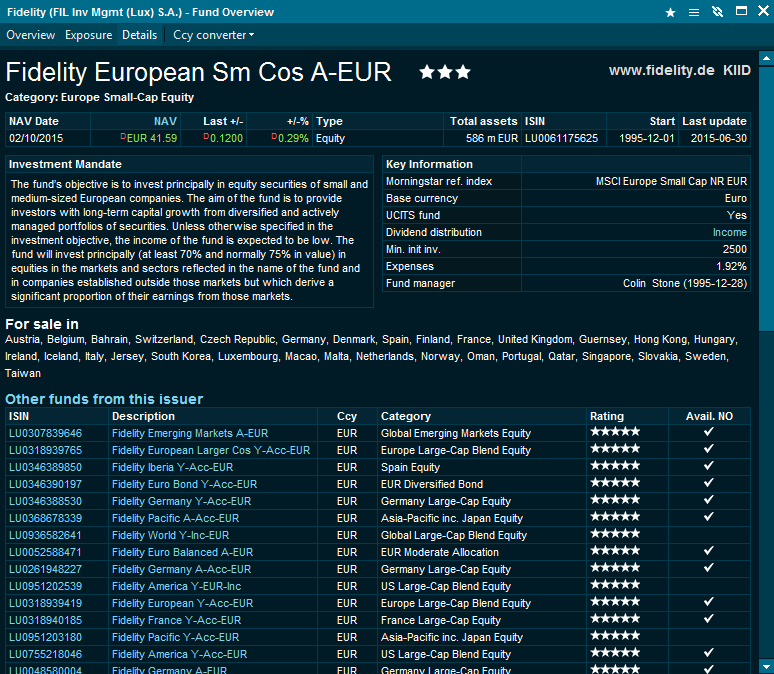This screenshot has height=674, width=774.
Task: Open the Ccy converter dropdown
Action: [213, 35]
